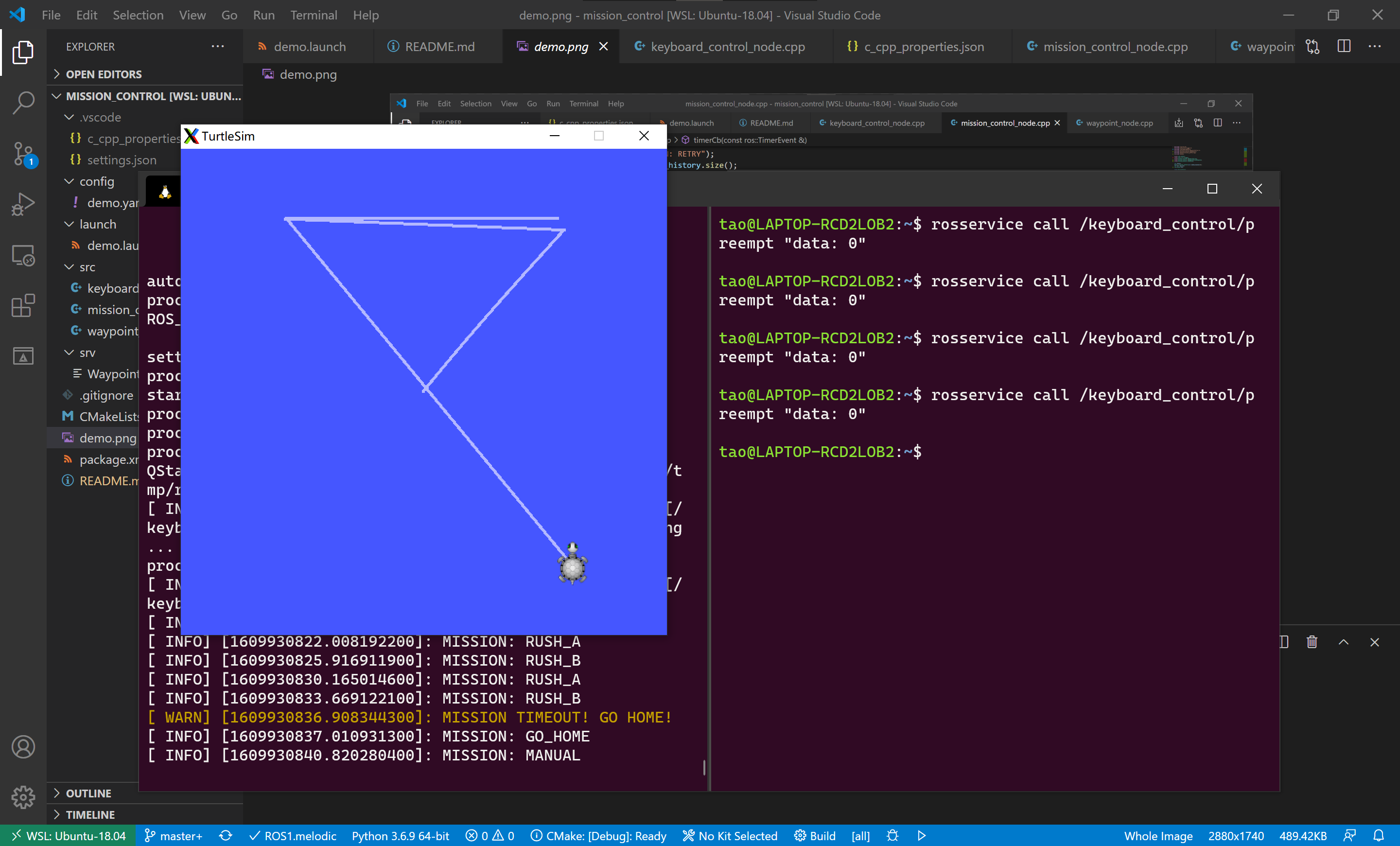
Task: Click the WSL: Ubuntu-18.04 remote indicator
Action: tap(68, 836)
